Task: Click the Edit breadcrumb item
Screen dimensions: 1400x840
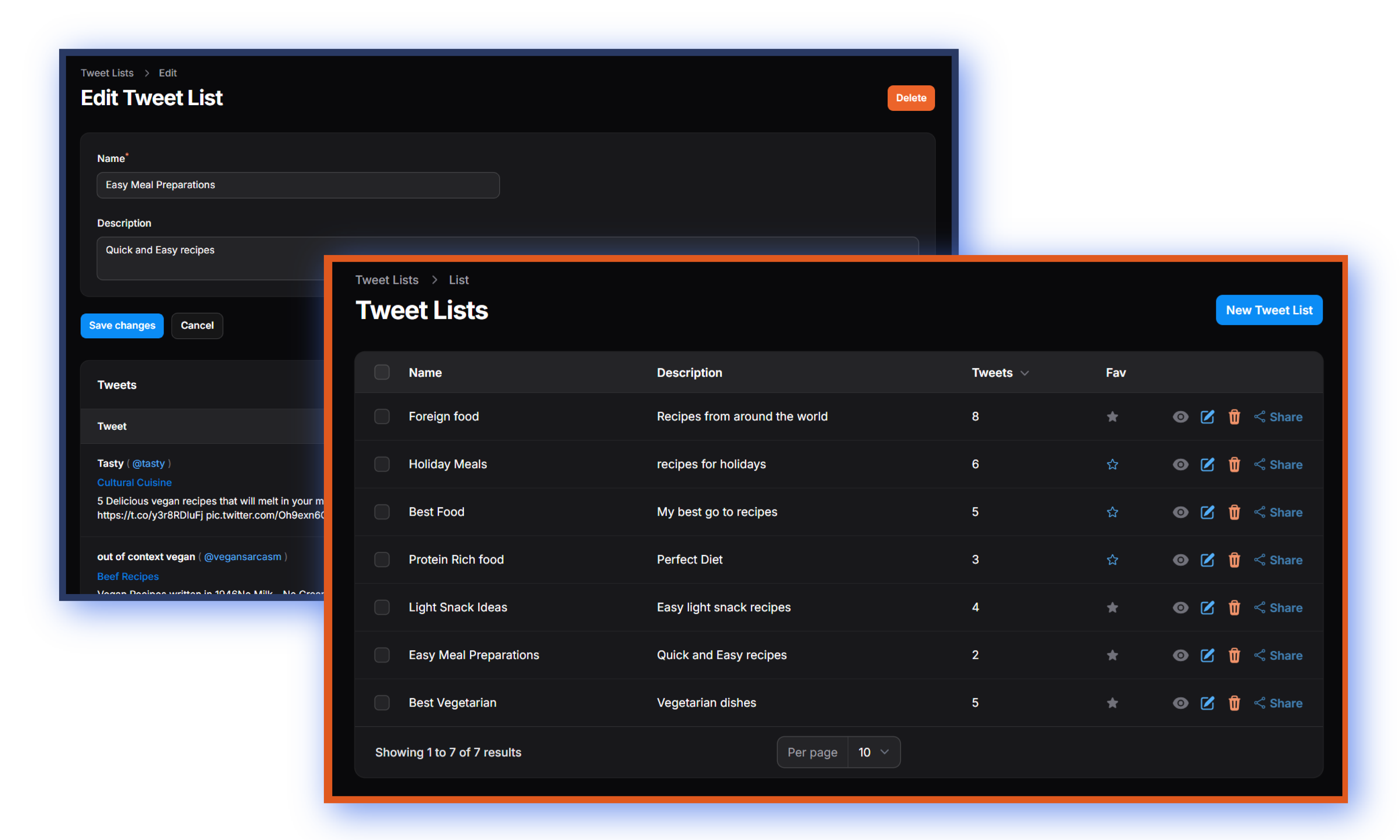Action: 168,73
